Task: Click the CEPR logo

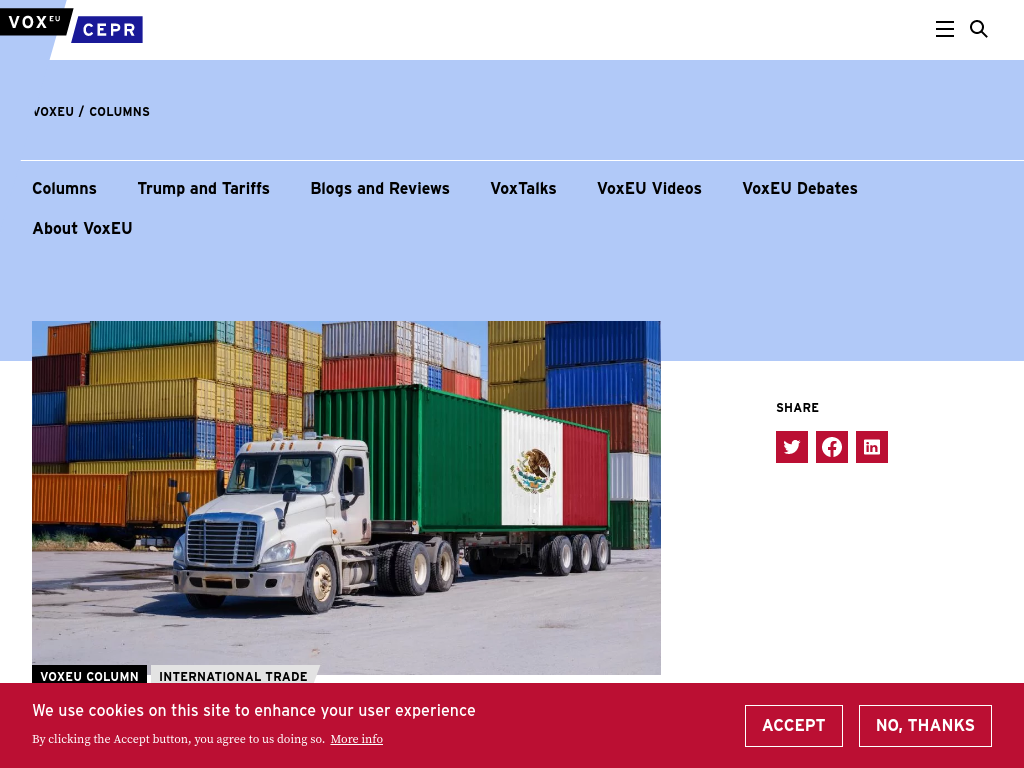Action: [x=108, y=29]
